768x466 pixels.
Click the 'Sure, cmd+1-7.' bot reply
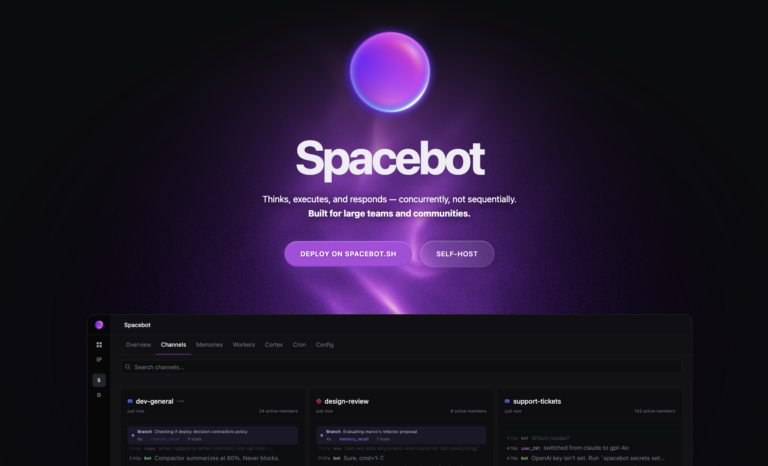coord(363,459)
